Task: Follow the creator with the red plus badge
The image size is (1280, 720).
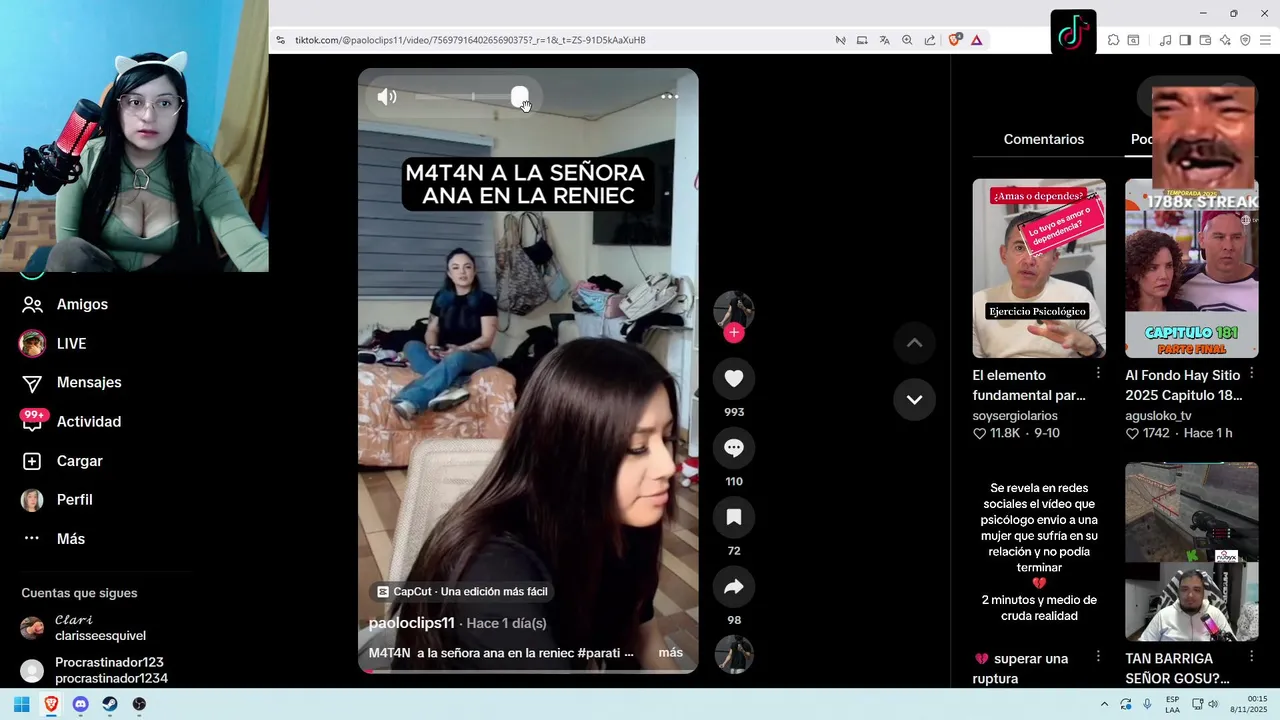Action: (734, 333)
